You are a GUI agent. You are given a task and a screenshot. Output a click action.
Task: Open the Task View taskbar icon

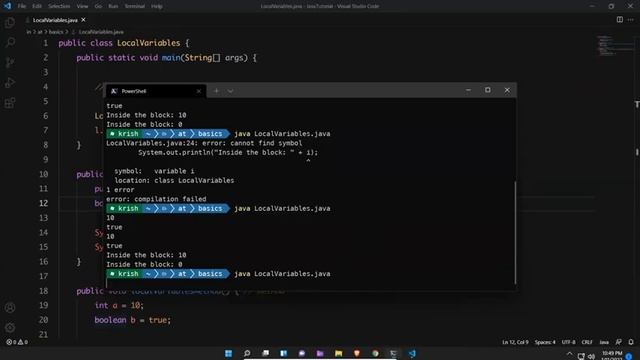click(x=265, y=353)
